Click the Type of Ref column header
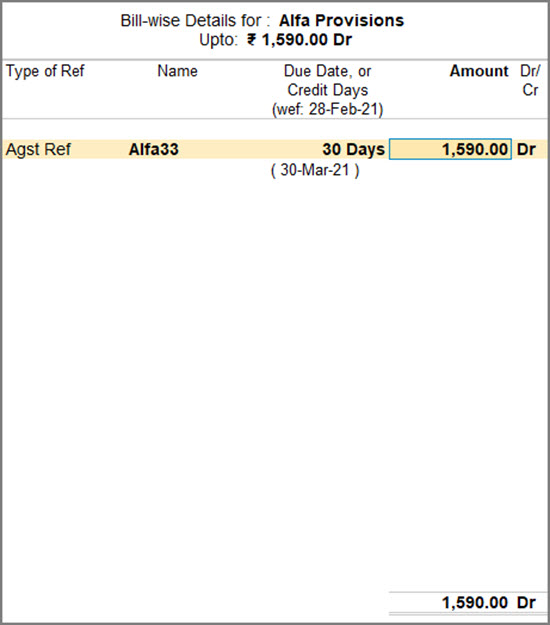The width and height of the screenshot is (550, 625). (45, 71)
